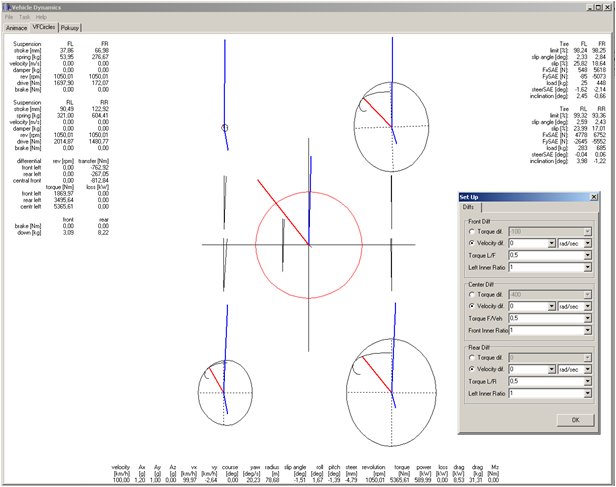Viewport: 616px width, 487px height.
Task: Open the Help menu
Action: pyautogui.click(x=41, y=17)
